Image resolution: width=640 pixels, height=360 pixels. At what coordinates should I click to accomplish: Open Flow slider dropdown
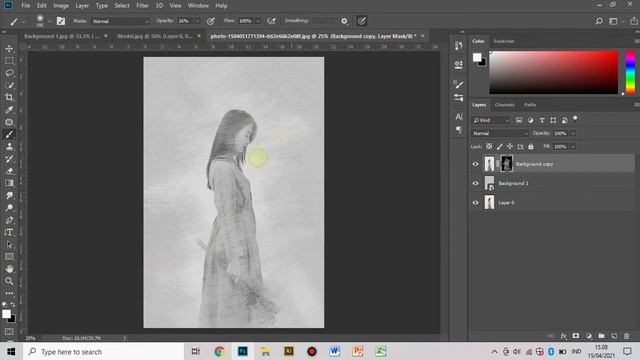(x=258, y=21)
